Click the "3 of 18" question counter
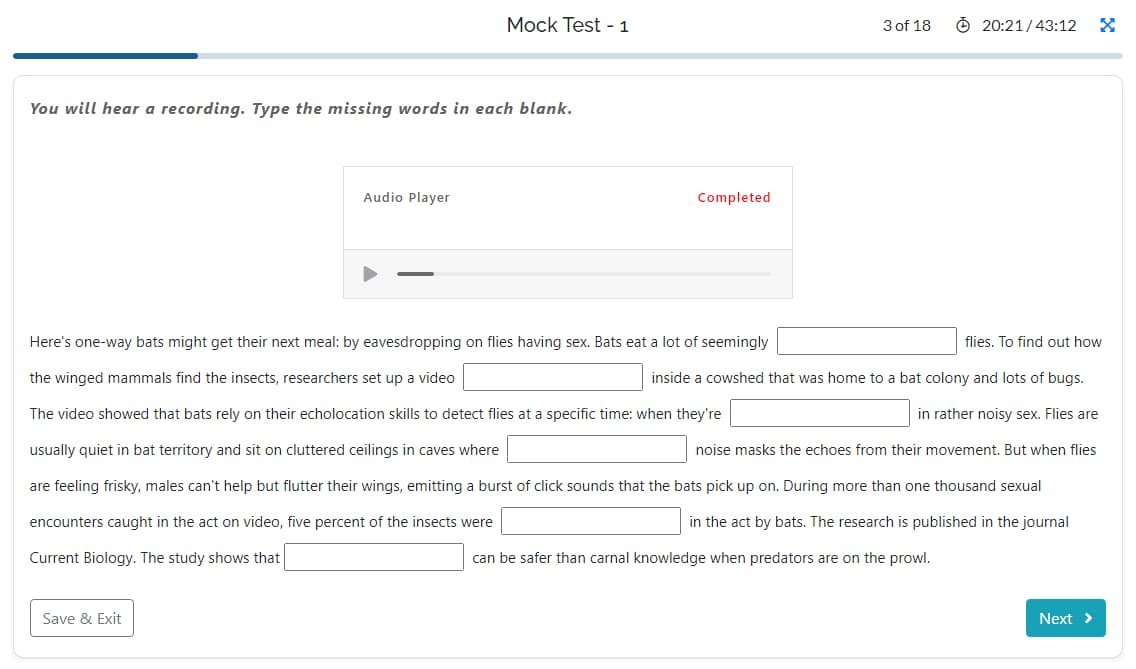Viewport: 1136px width, 669px height. pyautogui.click(x=906, y=25)
